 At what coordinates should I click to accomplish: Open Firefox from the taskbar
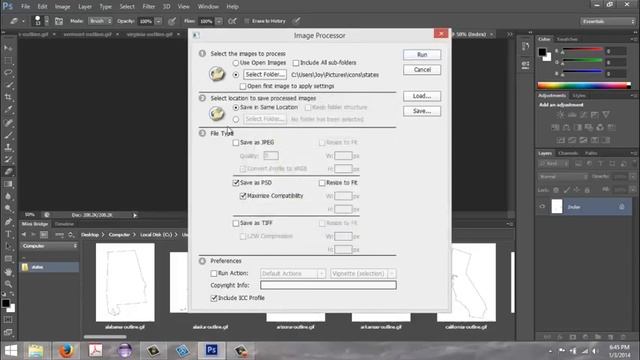pos(66,350)
